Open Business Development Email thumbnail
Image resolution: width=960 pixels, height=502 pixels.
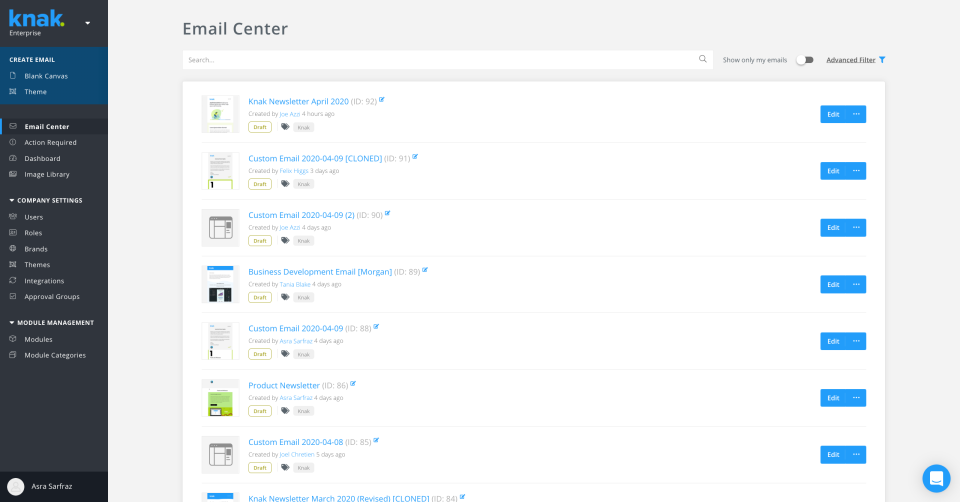click(220, 284)
